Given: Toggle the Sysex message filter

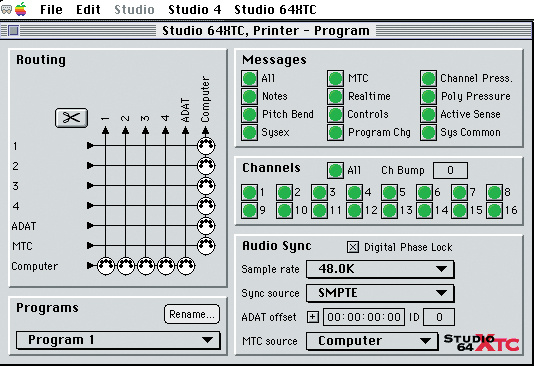Looking at the screenshot, I should [x=249, y=132].
